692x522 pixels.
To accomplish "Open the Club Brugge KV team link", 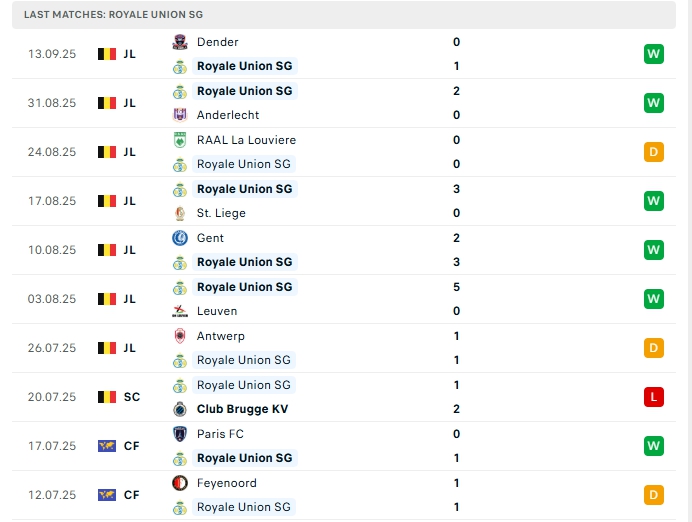I will (x=242, y=409).
